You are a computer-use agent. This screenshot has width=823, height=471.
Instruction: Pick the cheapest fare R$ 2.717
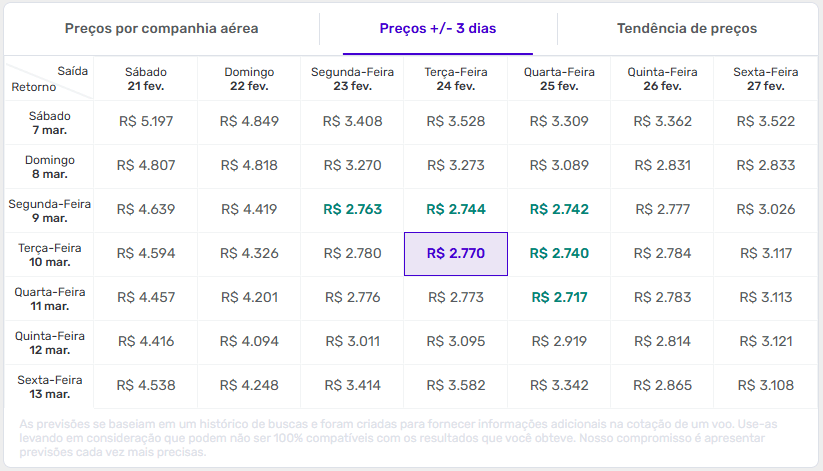tap(559, 297)
